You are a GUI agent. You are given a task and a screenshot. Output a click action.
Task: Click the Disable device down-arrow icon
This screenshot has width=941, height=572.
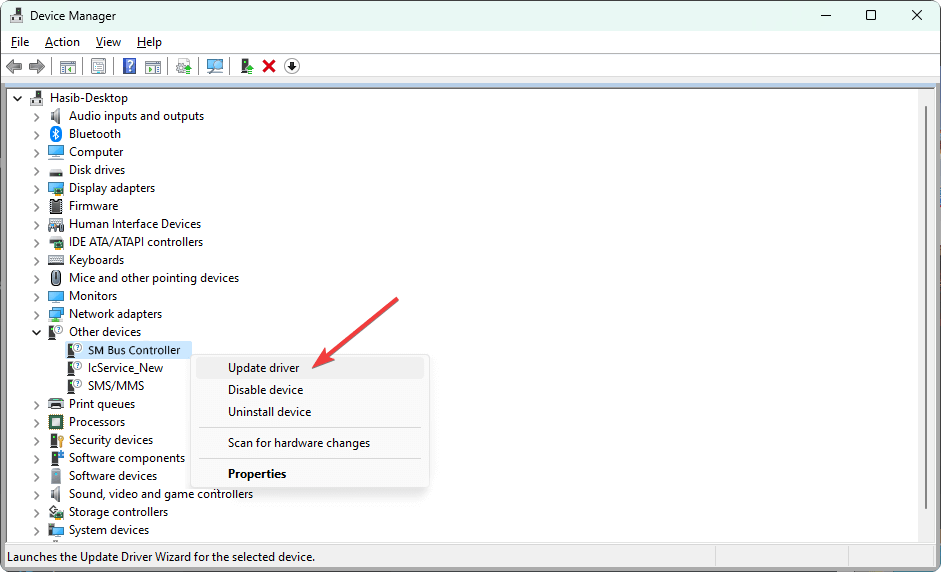point(292,66)
